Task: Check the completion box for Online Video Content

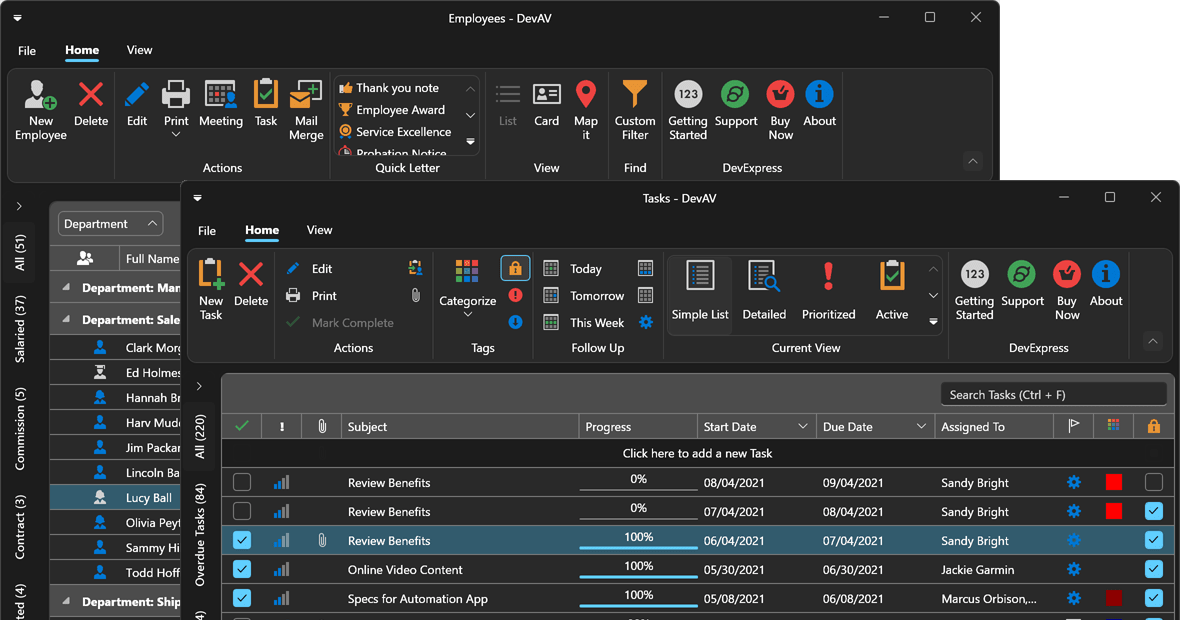Action: click(x=241, y=568)
